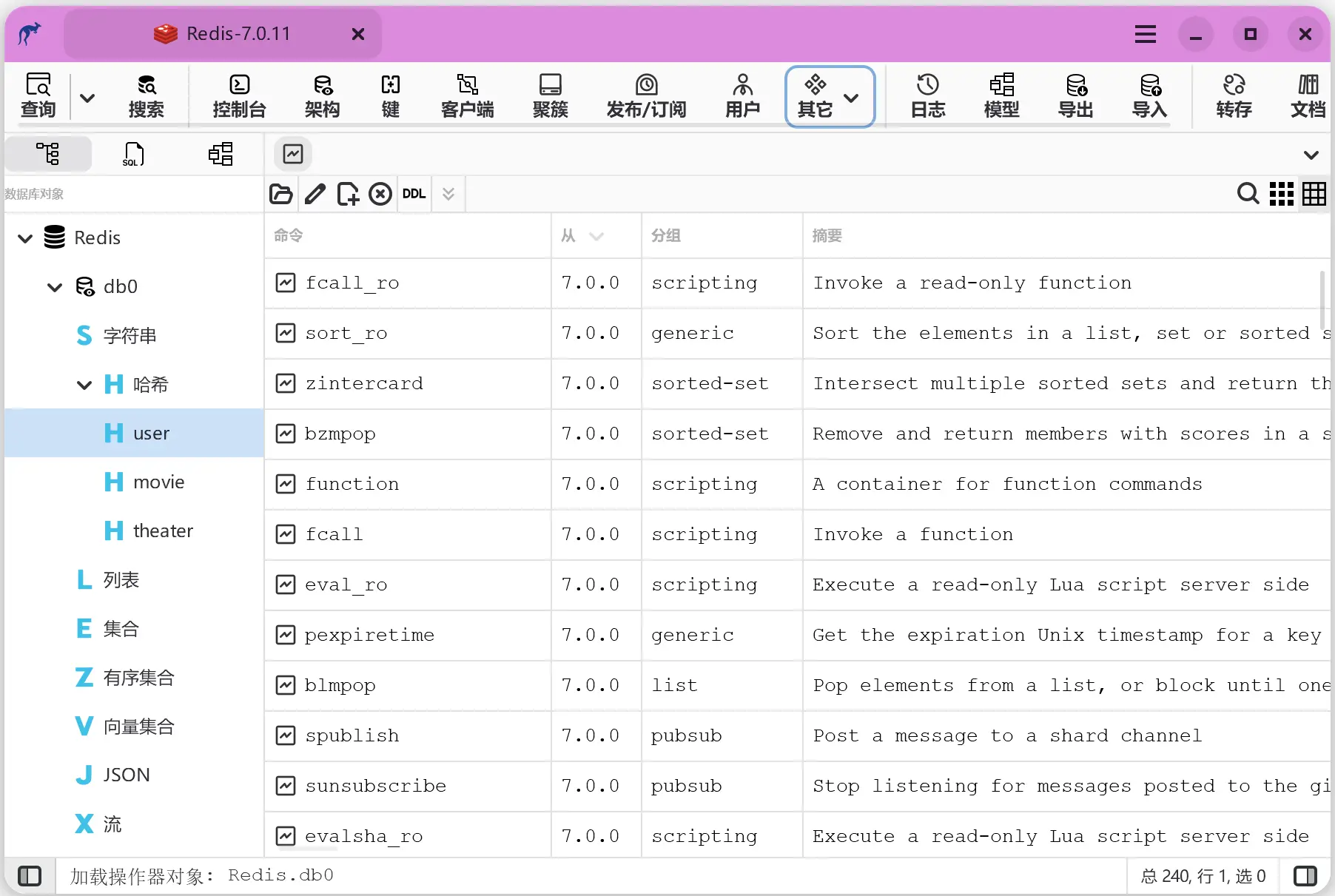
Task: Select the spublish command row
Action: (x=797, y=736)
